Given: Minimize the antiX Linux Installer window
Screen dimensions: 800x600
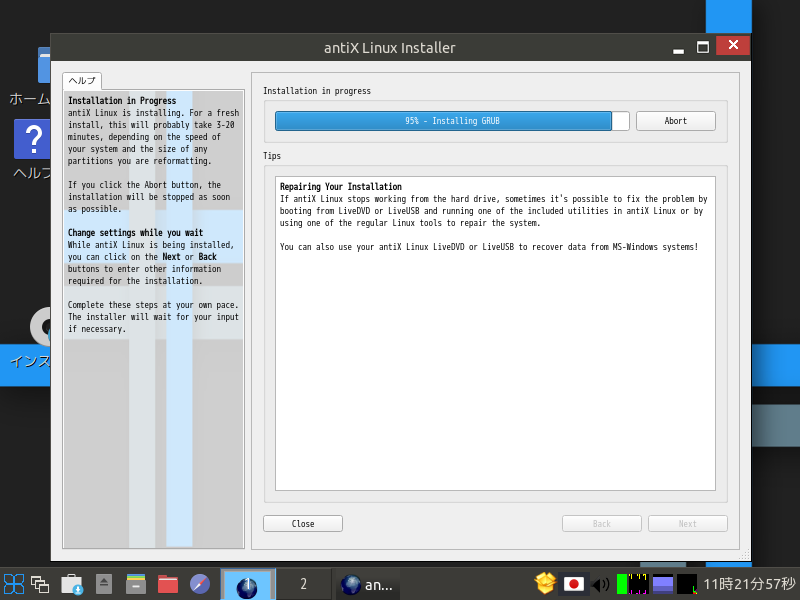Looking at the screenshot, I should pyautogui.click(x=678, y=51).
